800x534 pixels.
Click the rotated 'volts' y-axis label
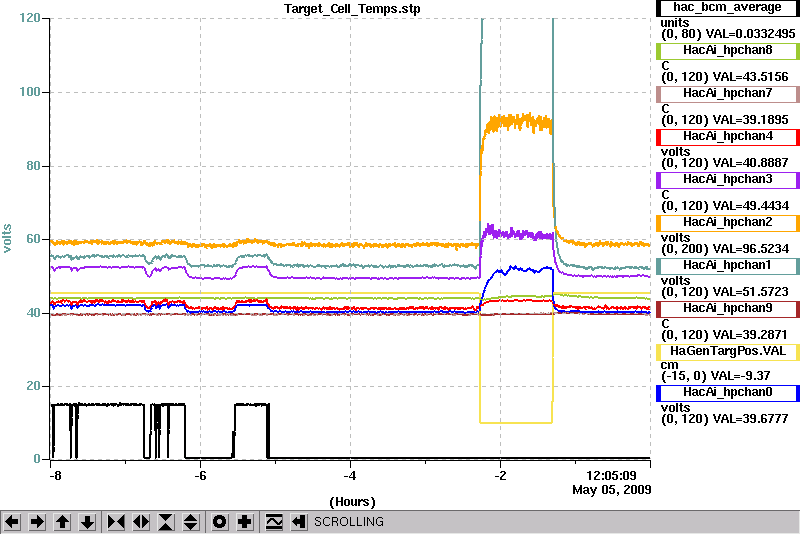[7, 238]
